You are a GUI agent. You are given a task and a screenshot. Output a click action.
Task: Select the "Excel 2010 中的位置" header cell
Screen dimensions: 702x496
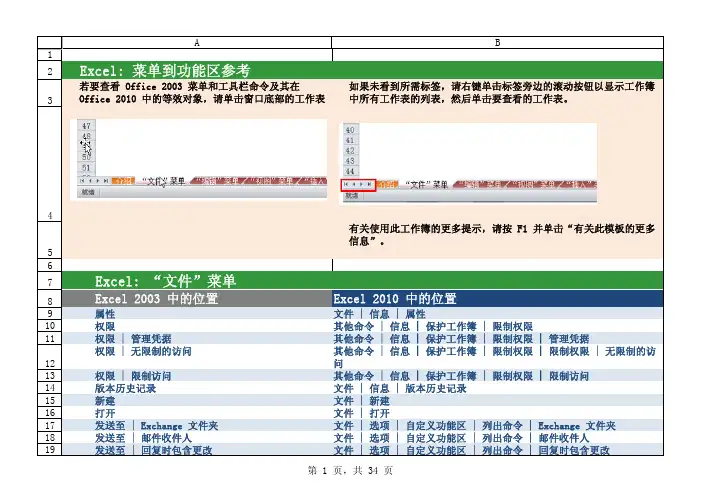point(395,299)
